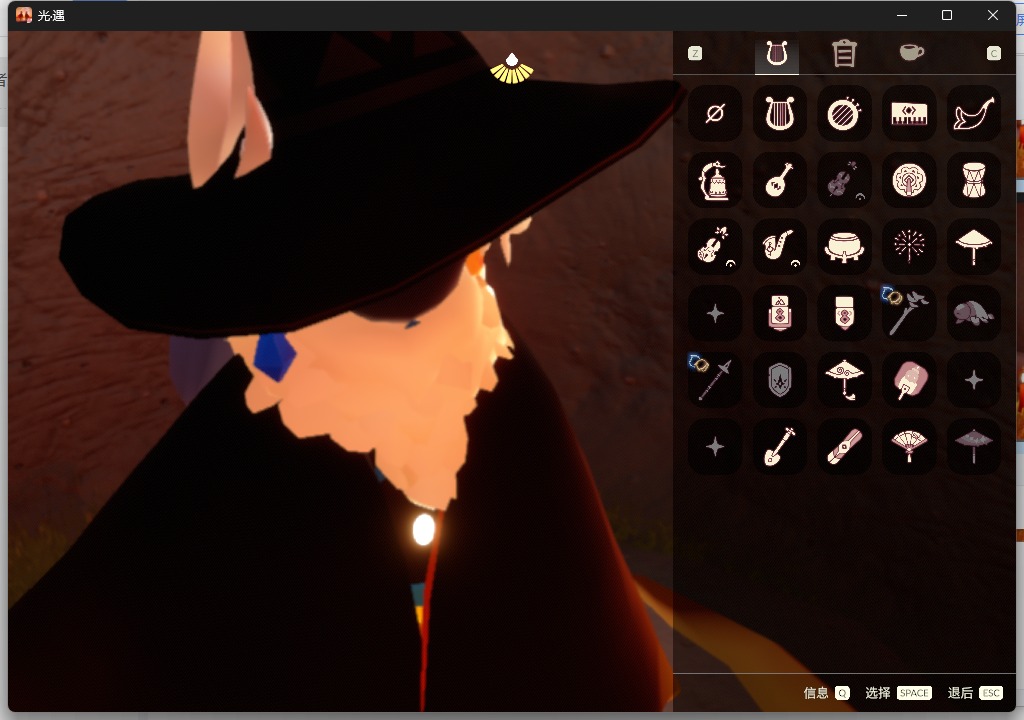This screenshot has height=720, width=1024.
Task: Click the 选择 SPACE select button
Action: tap(898, 693)
